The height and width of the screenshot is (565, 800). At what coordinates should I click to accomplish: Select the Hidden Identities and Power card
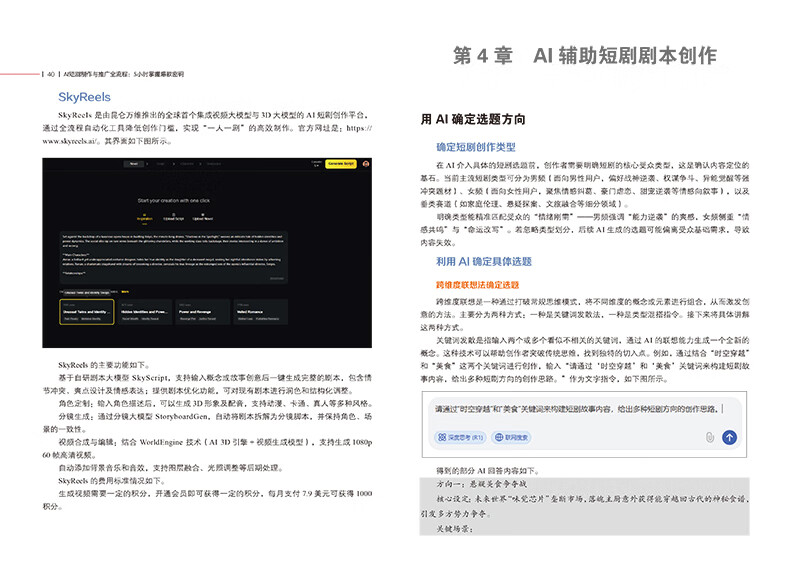144,314
